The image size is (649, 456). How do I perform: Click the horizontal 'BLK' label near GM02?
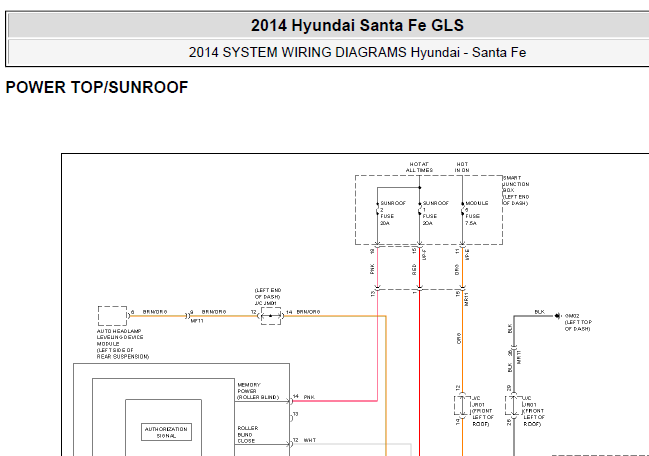pyautogui.click(x=539, y=312)
